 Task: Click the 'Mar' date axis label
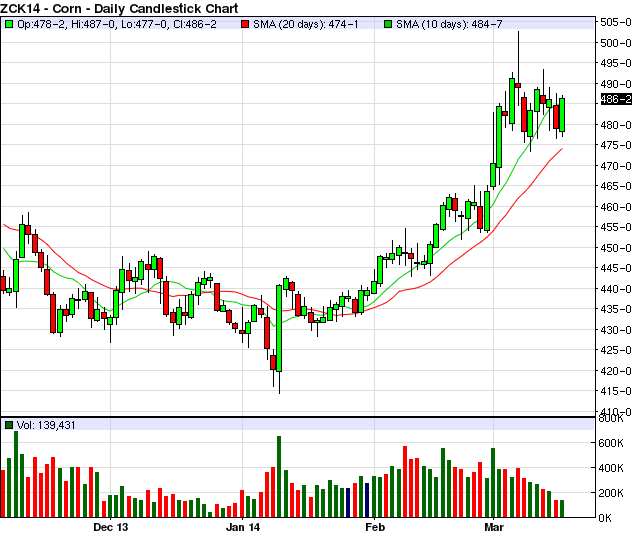(494, 527)
